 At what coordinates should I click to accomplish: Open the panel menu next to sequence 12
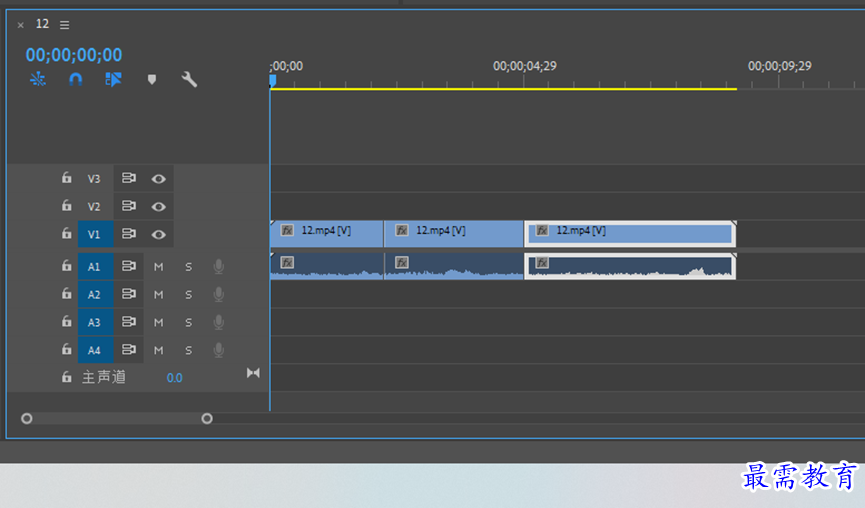[65, 25]
